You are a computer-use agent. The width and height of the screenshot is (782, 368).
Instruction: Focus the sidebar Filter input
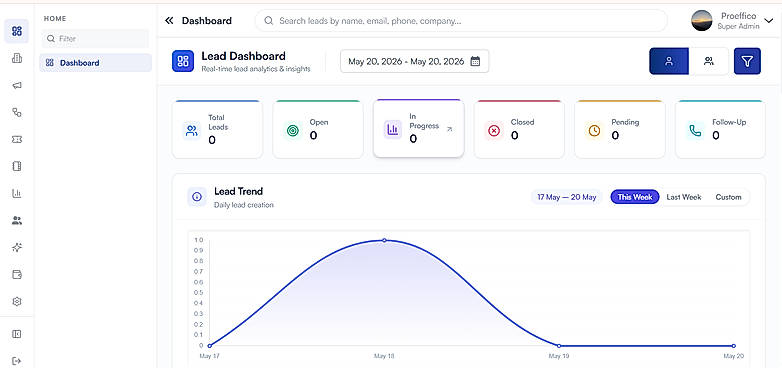[x=95, y=38]
